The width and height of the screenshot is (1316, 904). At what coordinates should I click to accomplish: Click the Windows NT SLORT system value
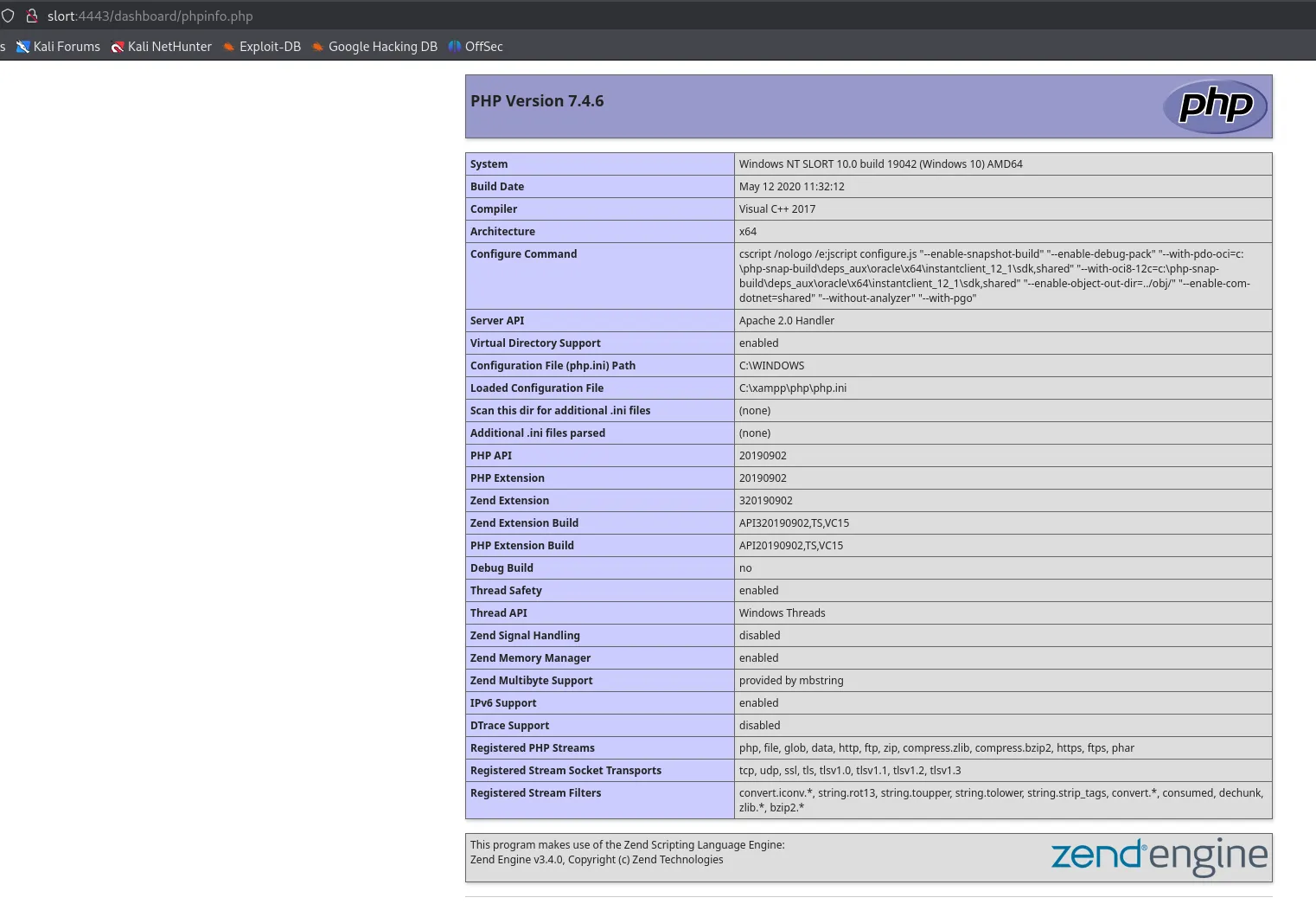[881, 164]
